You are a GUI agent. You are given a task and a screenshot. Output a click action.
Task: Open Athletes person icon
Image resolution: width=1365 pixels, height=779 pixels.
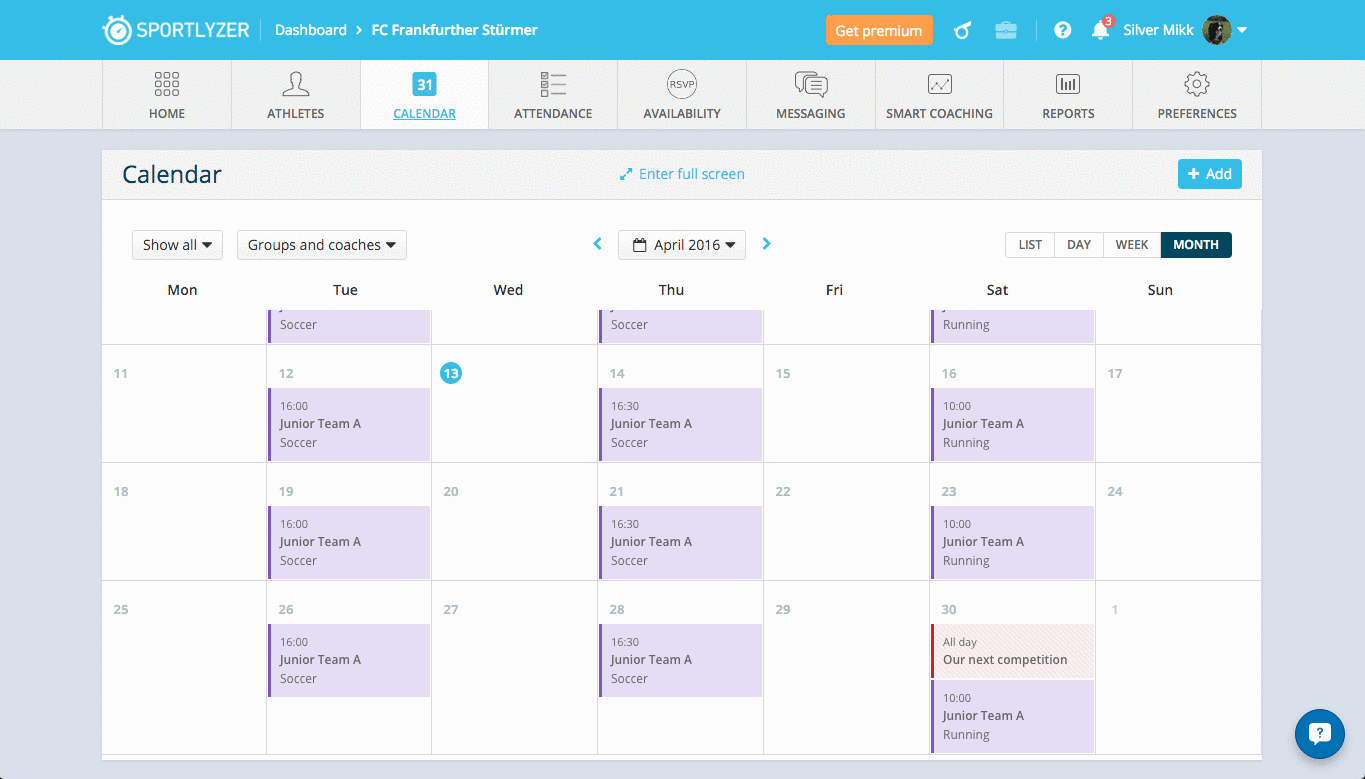296,83
